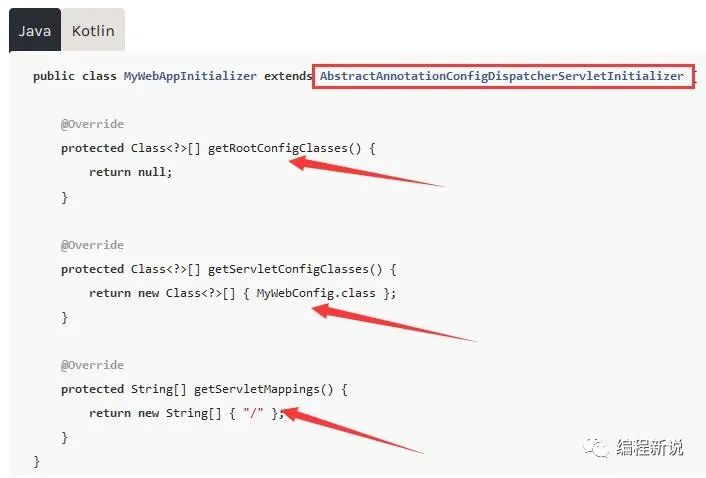
Task: Click the red arrow pointing at the "/" mapping
Action: tap(352, 430)
